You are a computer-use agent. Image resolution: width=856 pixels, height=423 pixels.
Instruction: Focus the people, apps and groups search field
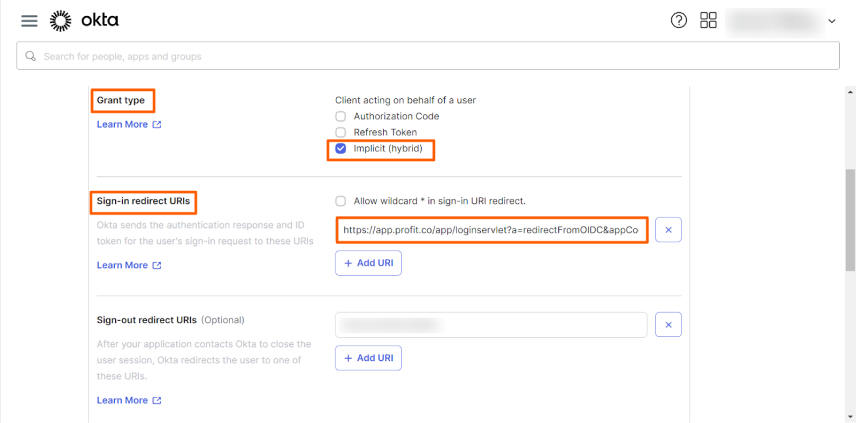pyautogui.click(x=428, y=56)
